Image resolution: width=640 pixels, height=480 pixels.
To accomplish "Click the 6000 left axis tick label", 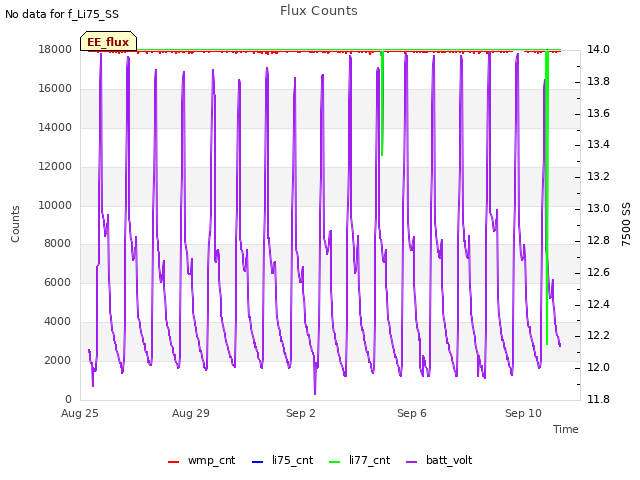I will pos(58,282).
